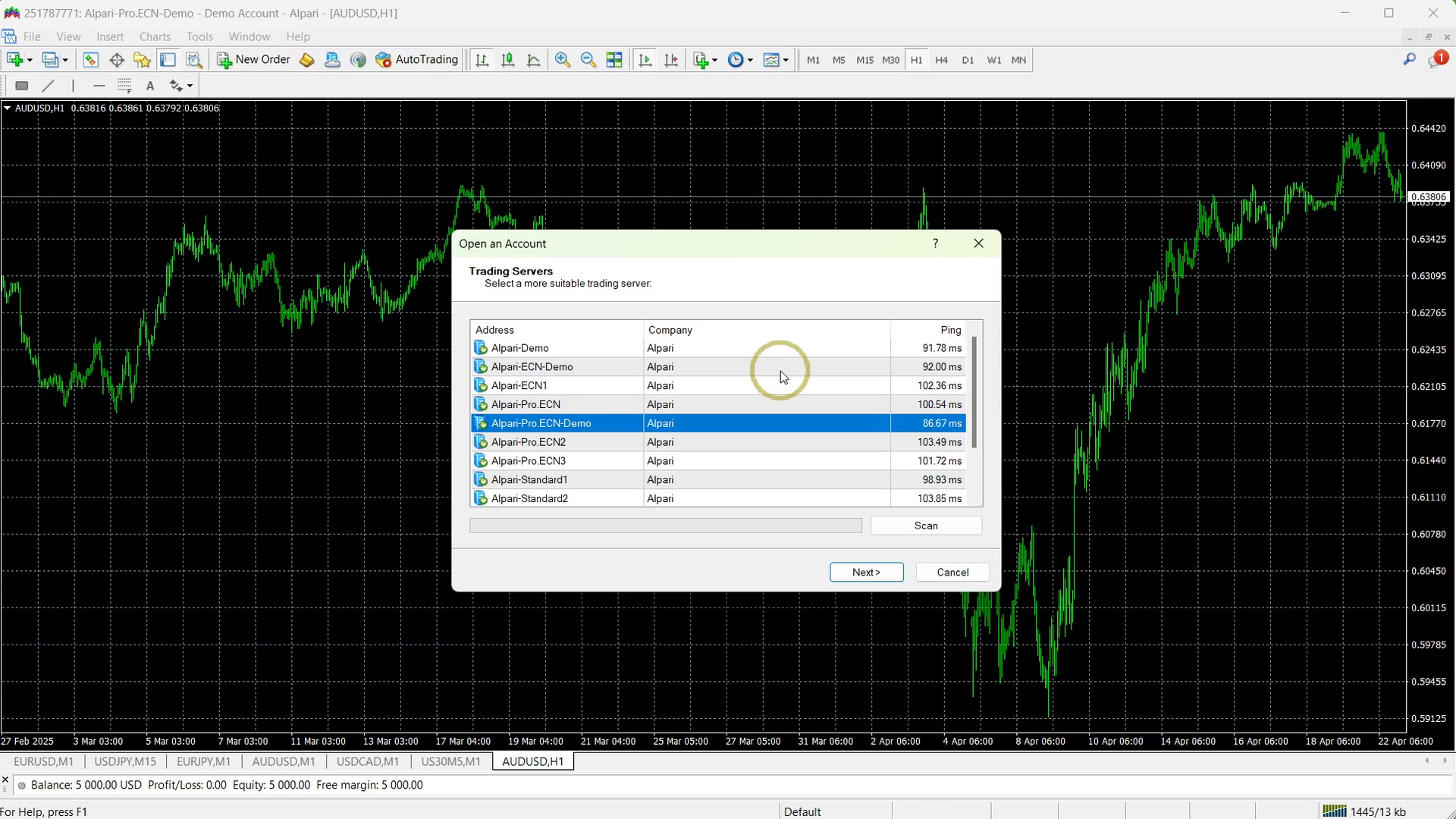Select the H1 timeframe button
1456x819 pixels.
(916, 60)
